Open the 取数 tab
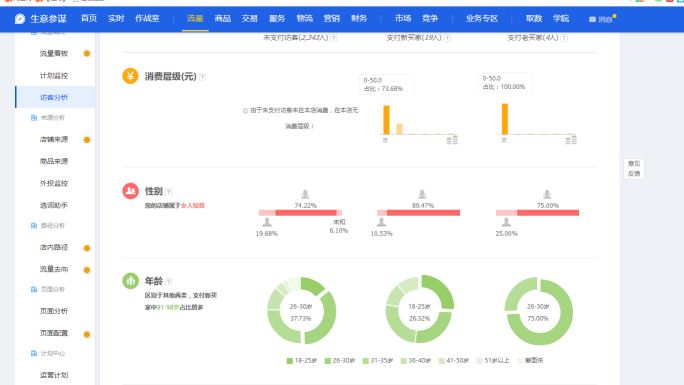The width and height of the screenshot is (684, 385). [x=534, y=18]
